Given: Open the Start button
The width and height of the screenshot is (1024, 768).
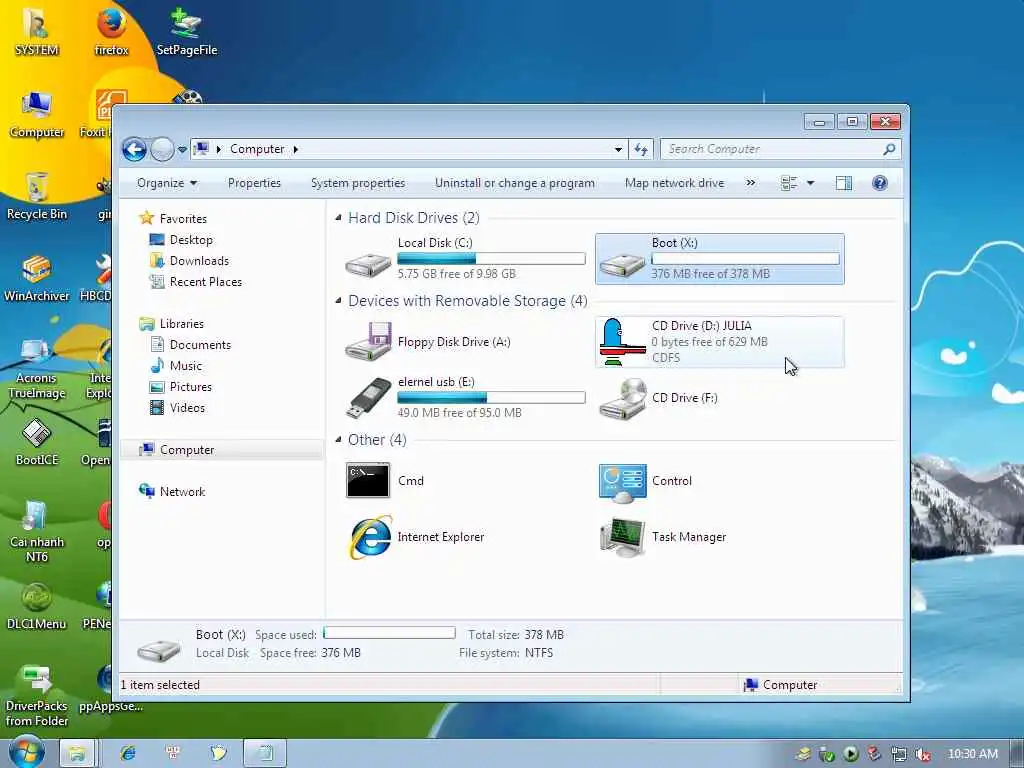Looking at the screenshot, I should coord(25,752).
